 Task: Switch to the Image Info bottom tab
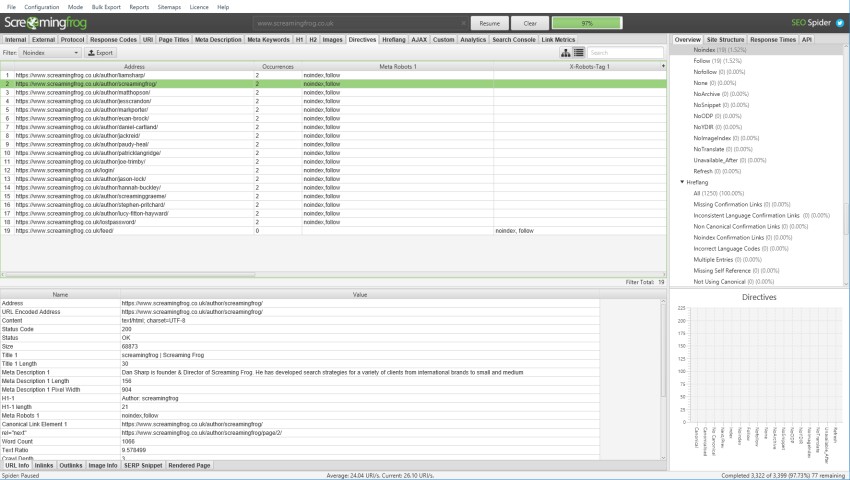click(102, 465)
